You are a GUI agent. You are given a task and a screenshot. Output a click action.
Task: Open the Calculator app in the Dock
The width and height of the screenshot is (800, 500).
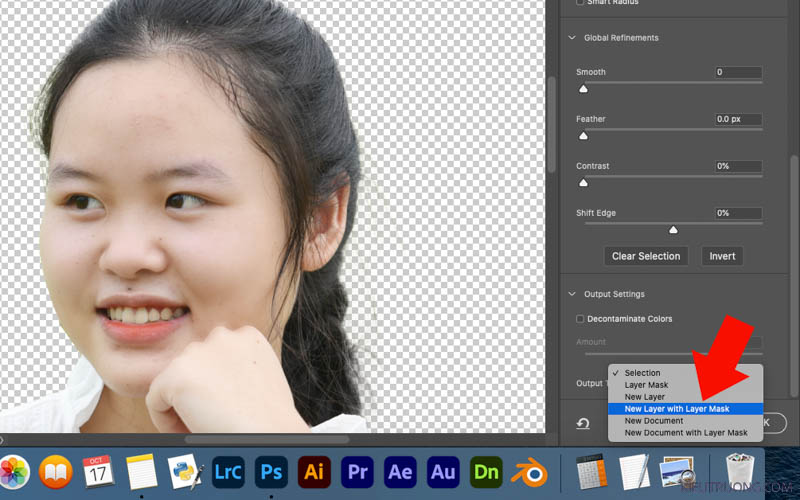click(591, 472)
